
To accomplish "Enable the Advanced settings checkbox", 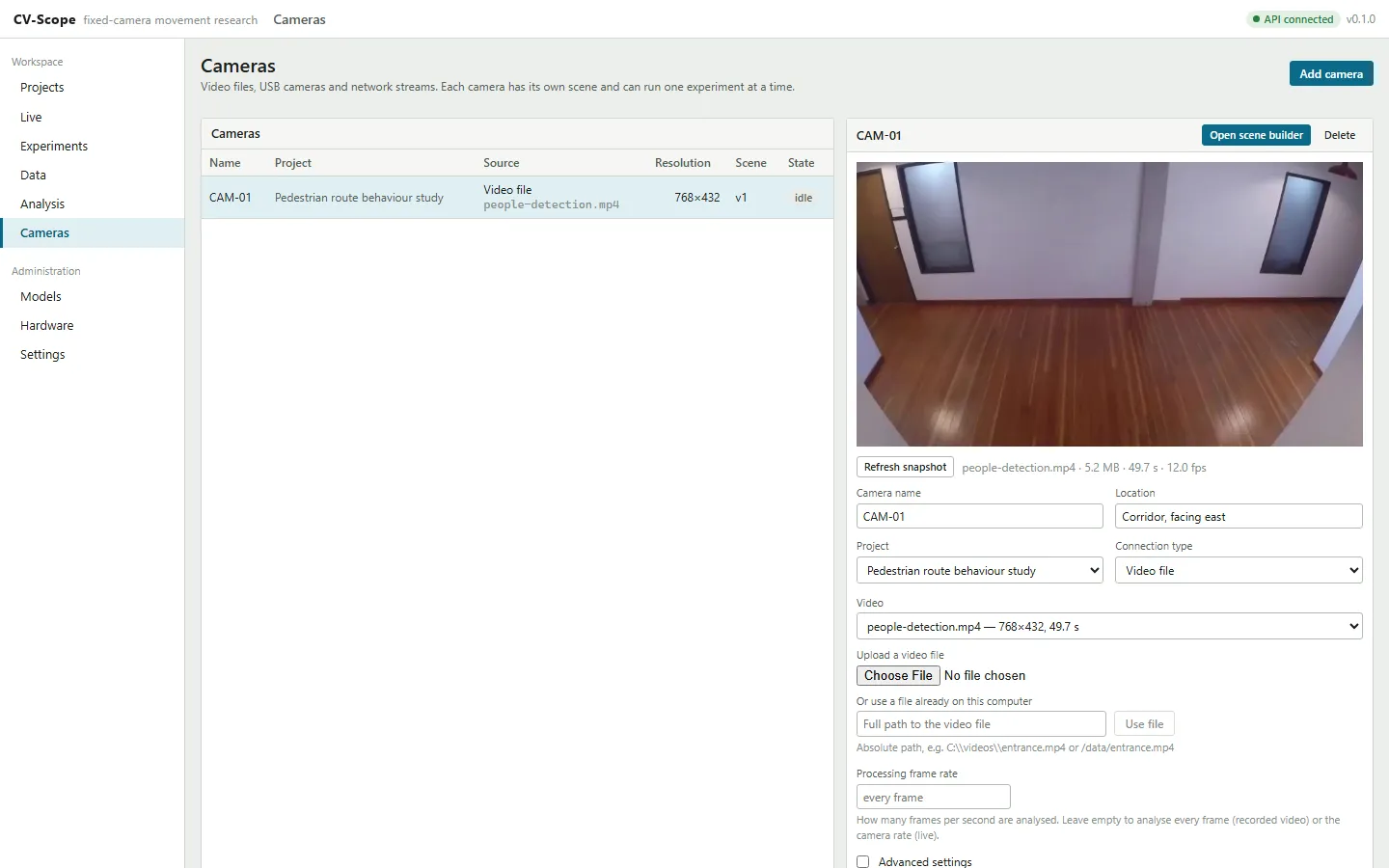I will (x=863, y=861).
